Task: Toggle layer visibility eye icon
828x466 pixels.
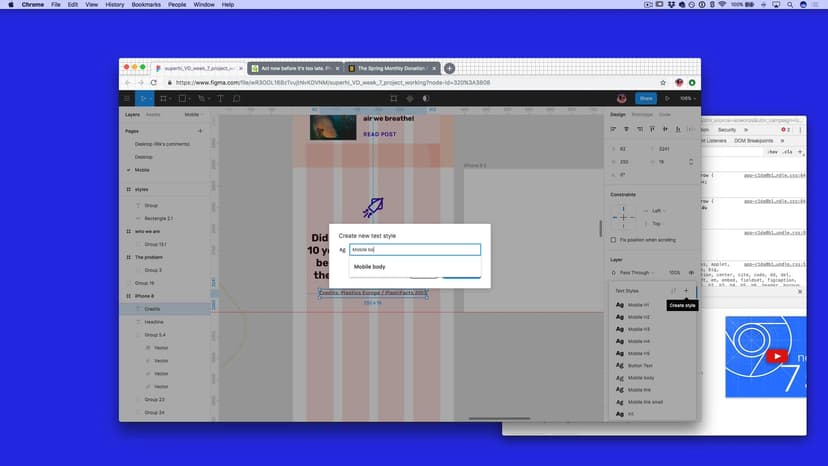Action: [x=691, y=272]
